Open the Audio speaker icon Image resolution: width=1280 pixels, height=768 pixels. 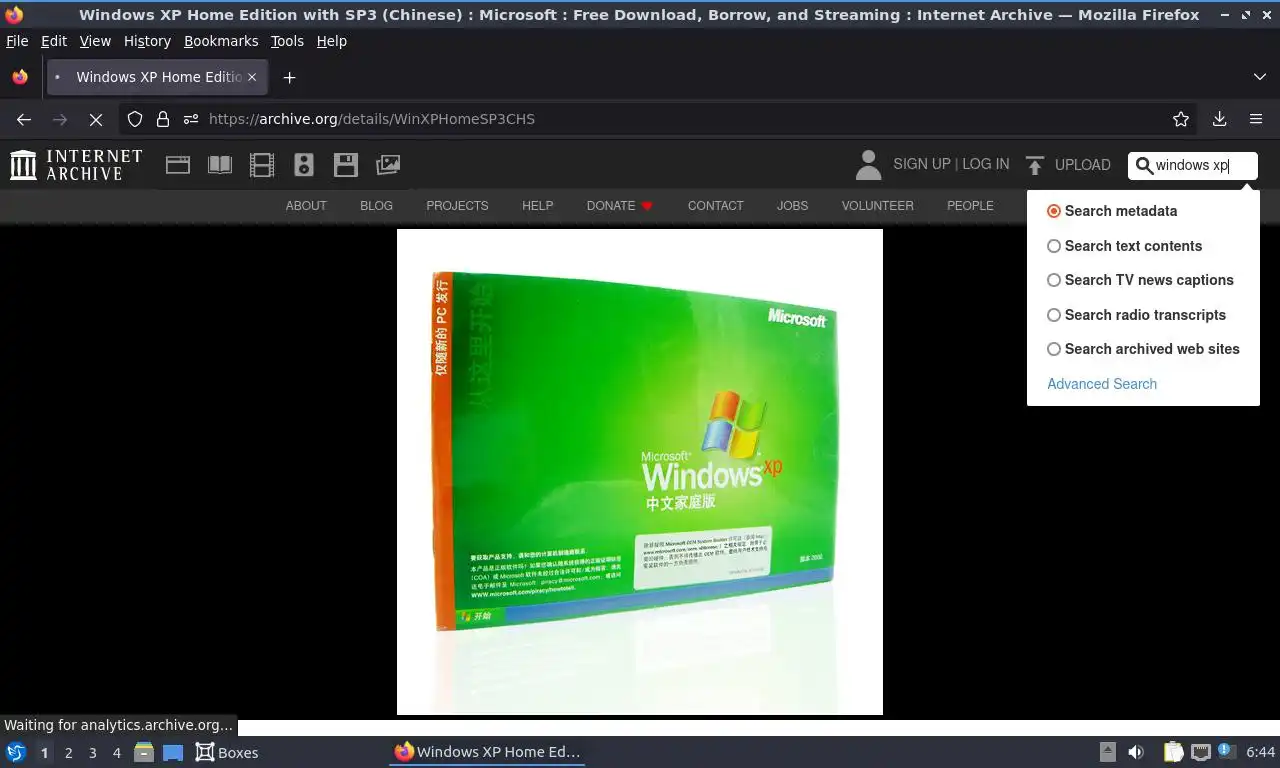click(x=304, y=165)
